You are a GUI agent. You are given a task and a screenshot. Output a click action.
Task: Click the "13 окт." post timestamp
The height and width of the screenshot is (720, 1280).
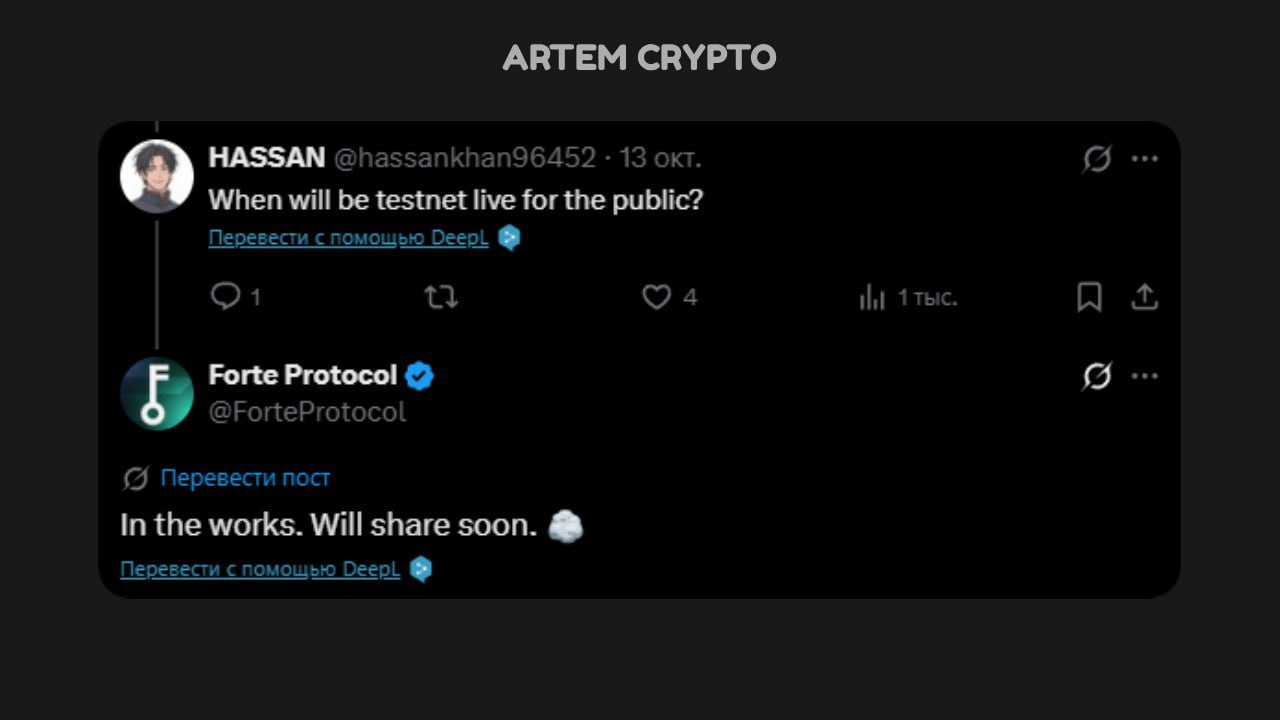click(x=660, y=157)
